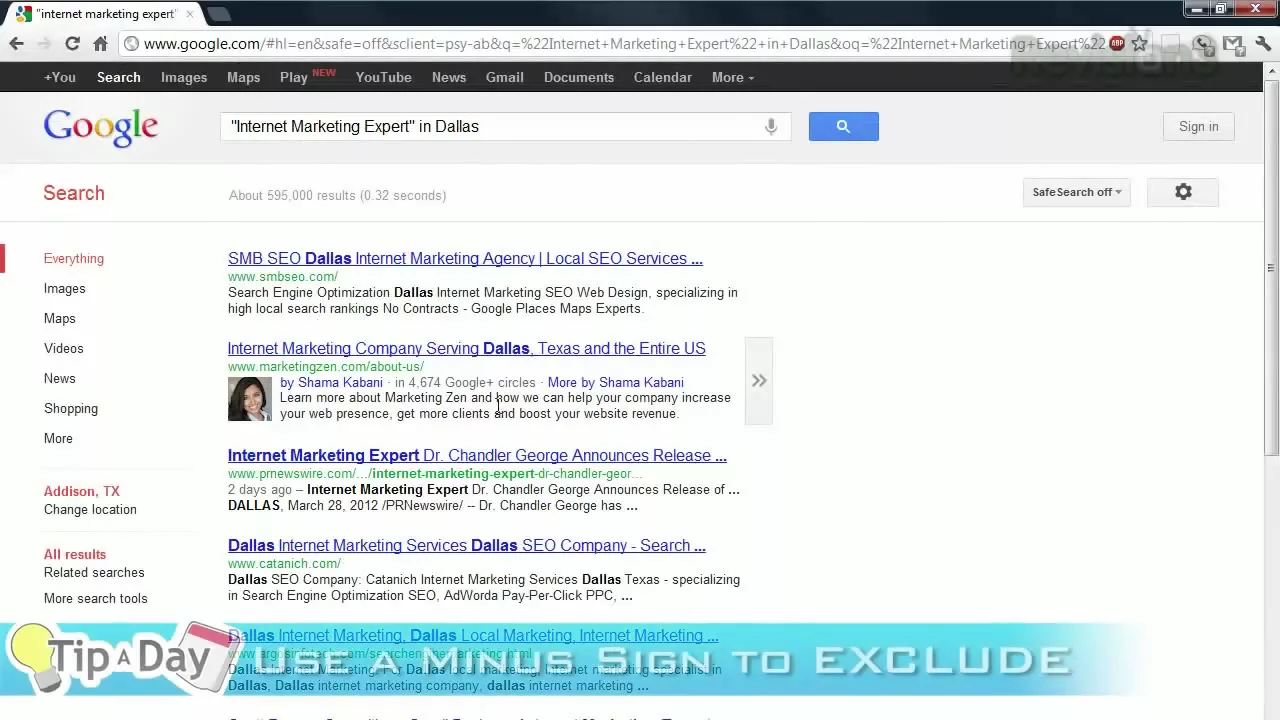Open Gmail from the Google bar
The image size is (1280, 720).
pyautogui.click(x=505, y=77)
